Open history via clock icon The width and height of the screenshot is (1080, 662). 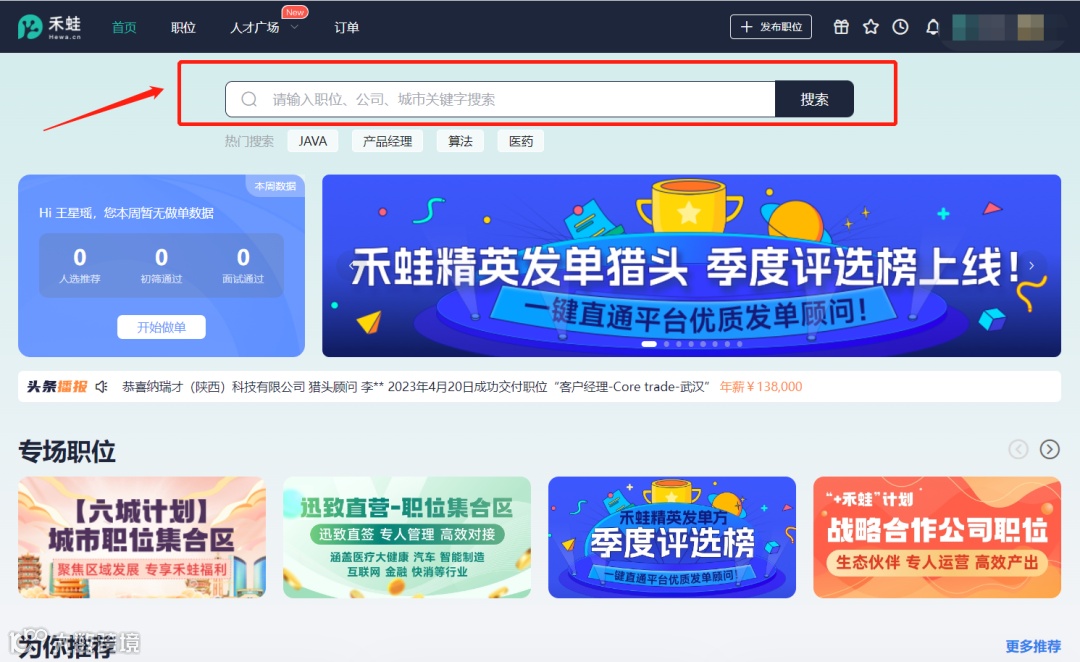(900, 27)
